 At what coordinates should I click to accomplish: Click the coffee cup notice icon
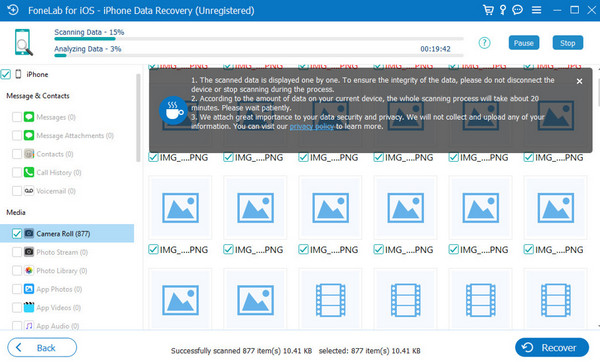pos(174,110)
